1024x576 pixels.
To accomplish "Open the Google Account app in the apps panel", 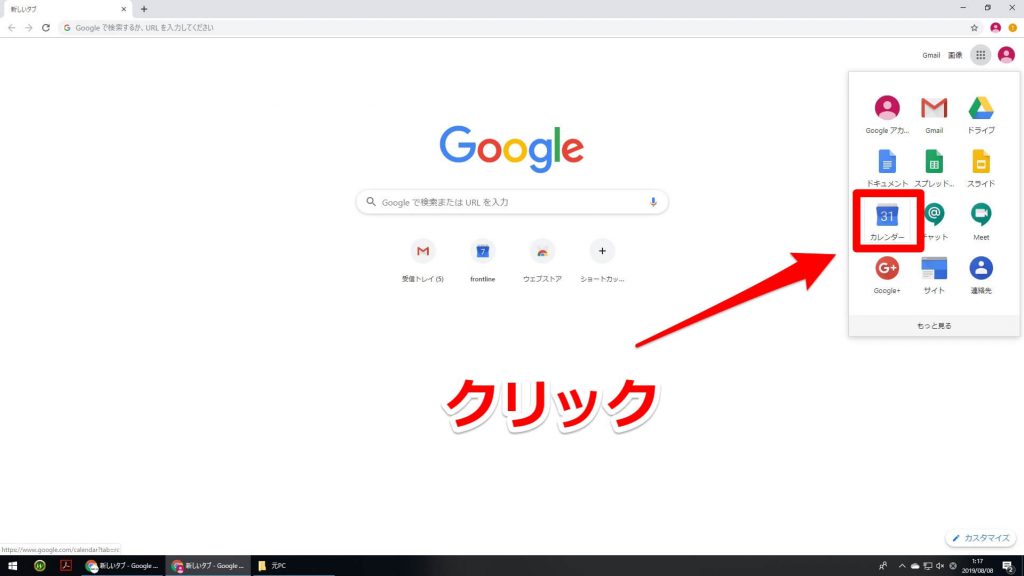I will click(x=887, y=114).
